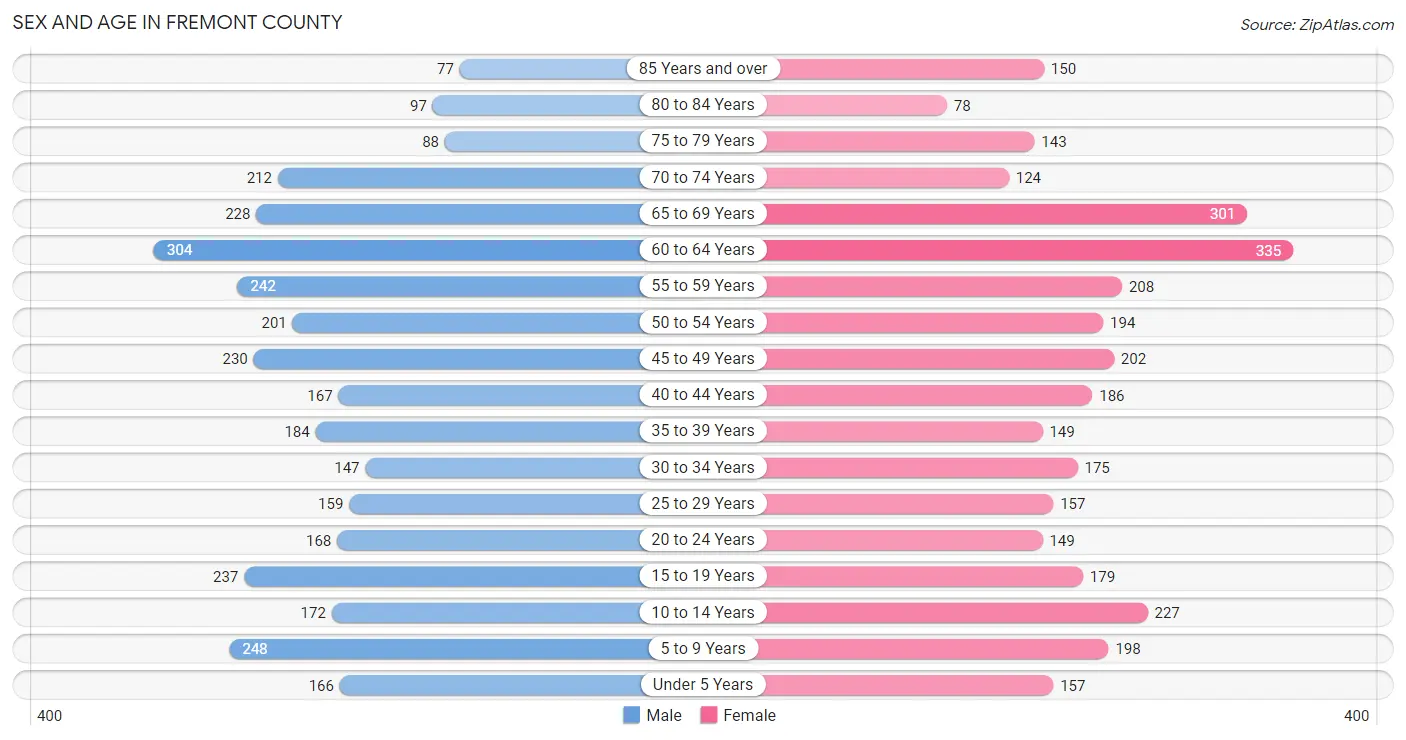Click the blue Male legend swatch
The image size is (1406, 740).
click(631, 715)
